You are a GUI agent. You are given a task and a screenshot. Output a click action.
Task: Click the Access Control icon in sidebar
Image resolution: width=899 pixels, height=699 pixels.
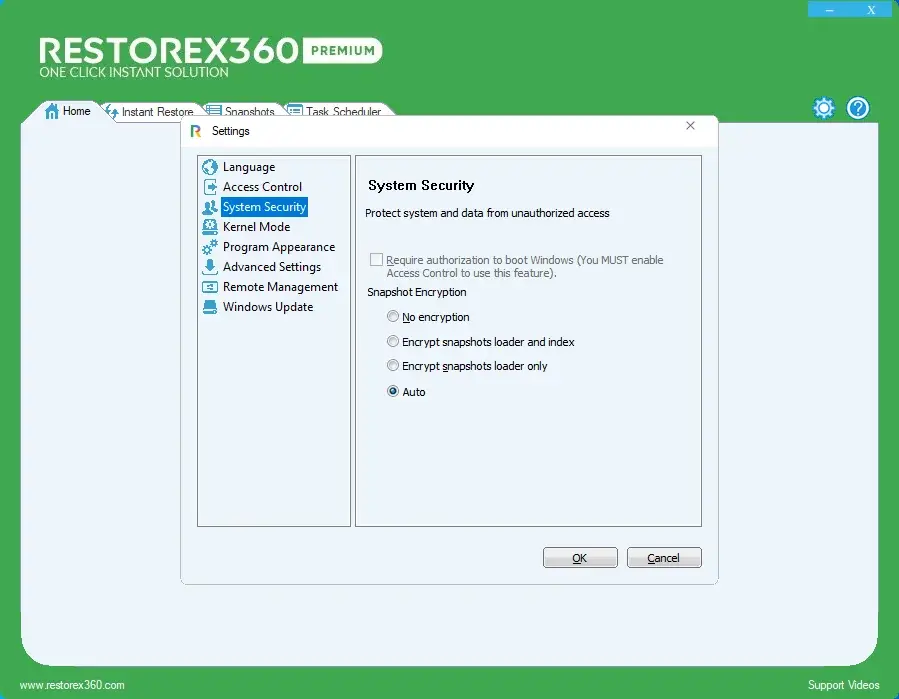209,187
